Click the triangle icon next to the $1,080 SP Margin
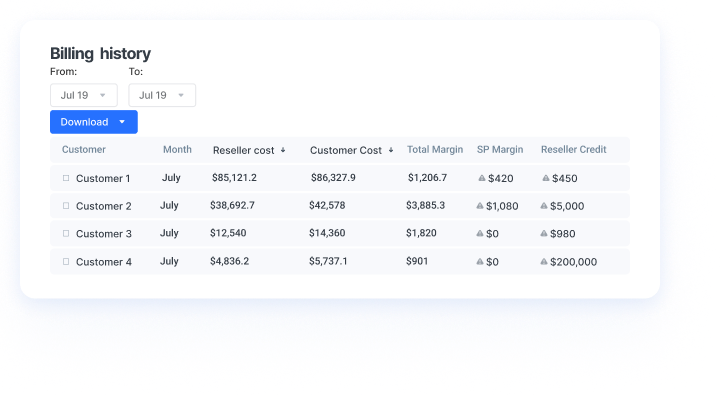The width and height of the screenshot is (720, 399). click(x=480, y=206)
